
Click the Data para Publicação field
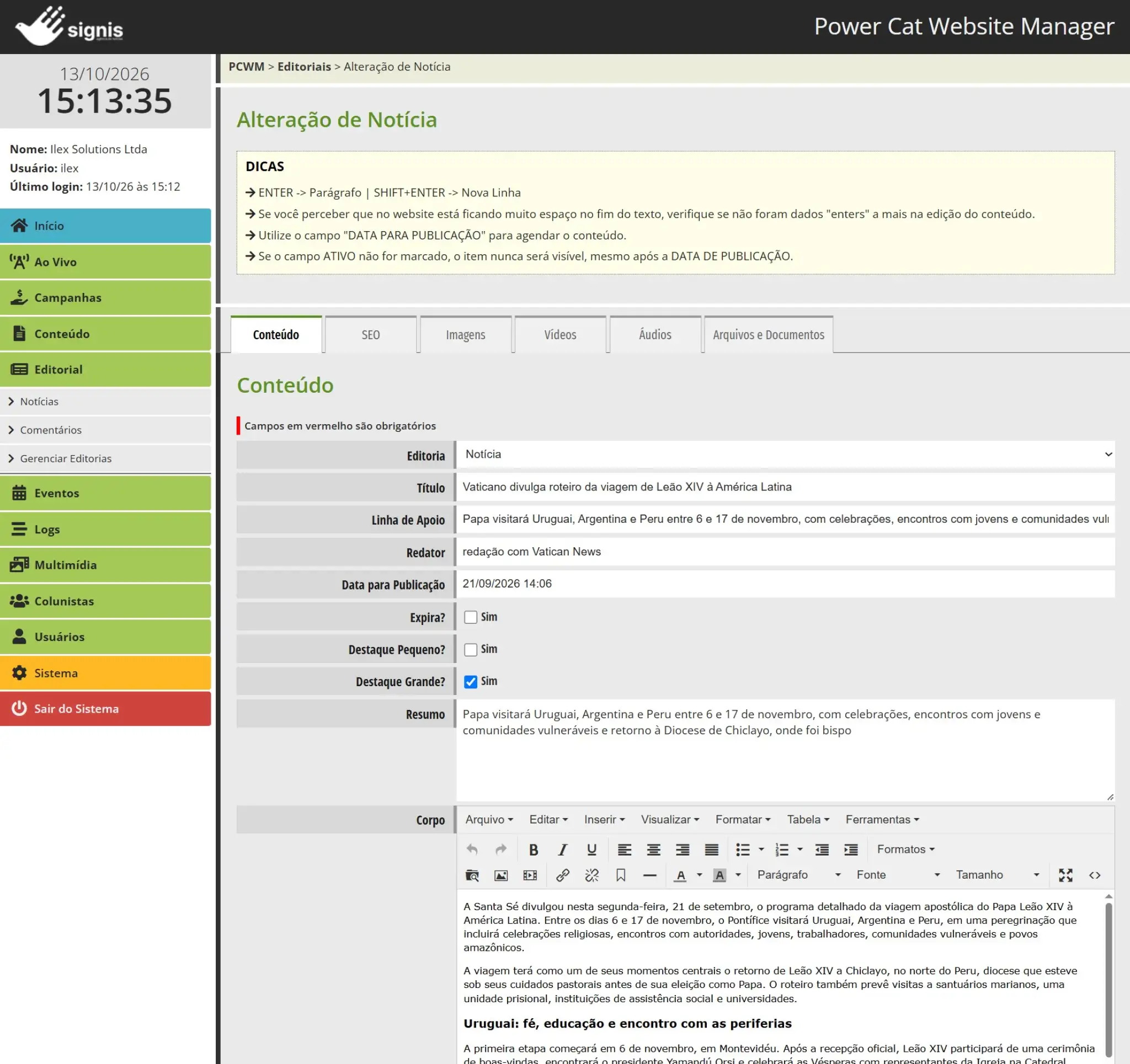pos(786,584)
